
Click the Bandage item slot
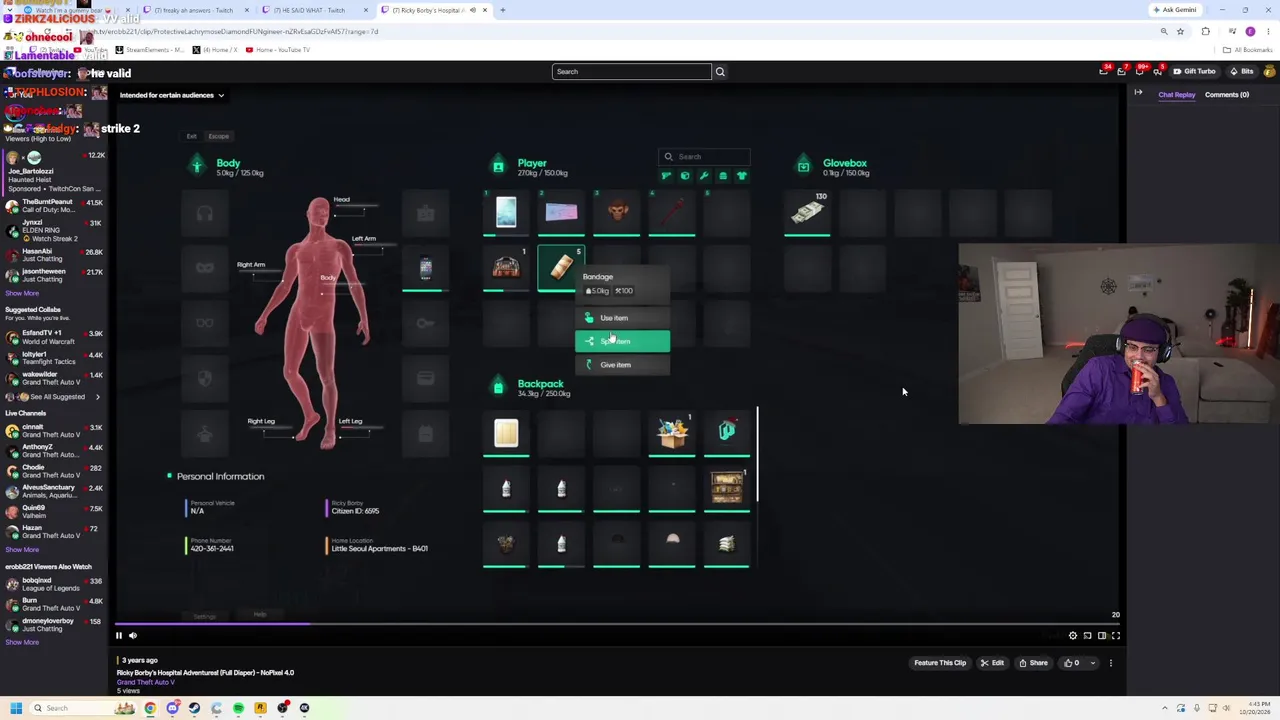561,267
